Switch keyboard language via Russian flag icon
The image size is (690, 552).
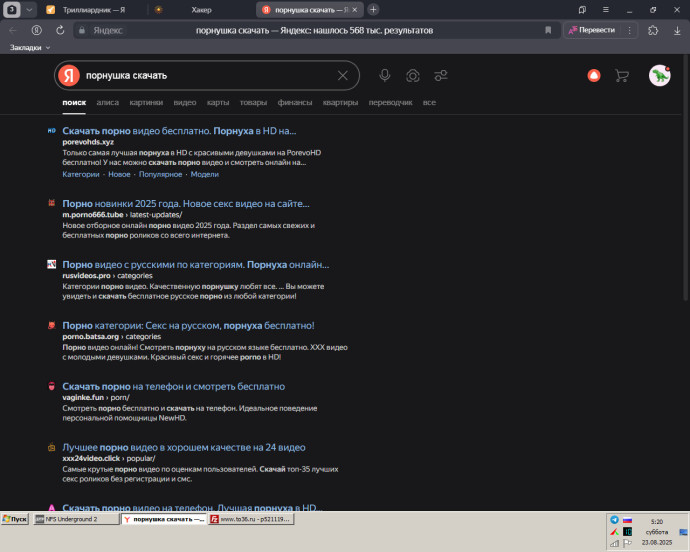(x=627, y=520)
